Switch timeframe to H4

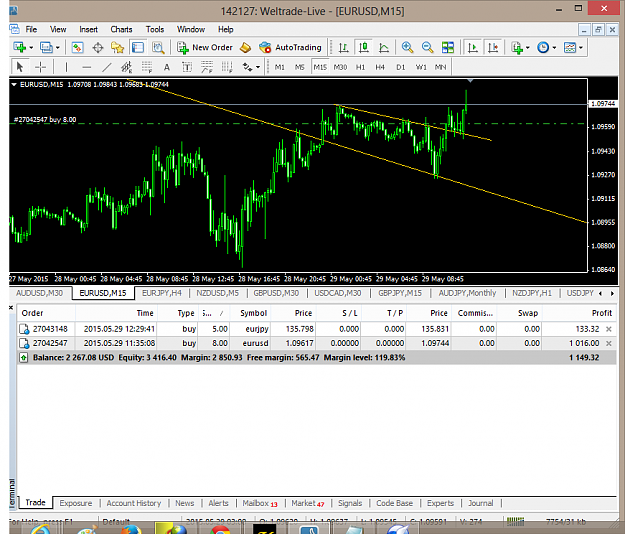(380, 67)
